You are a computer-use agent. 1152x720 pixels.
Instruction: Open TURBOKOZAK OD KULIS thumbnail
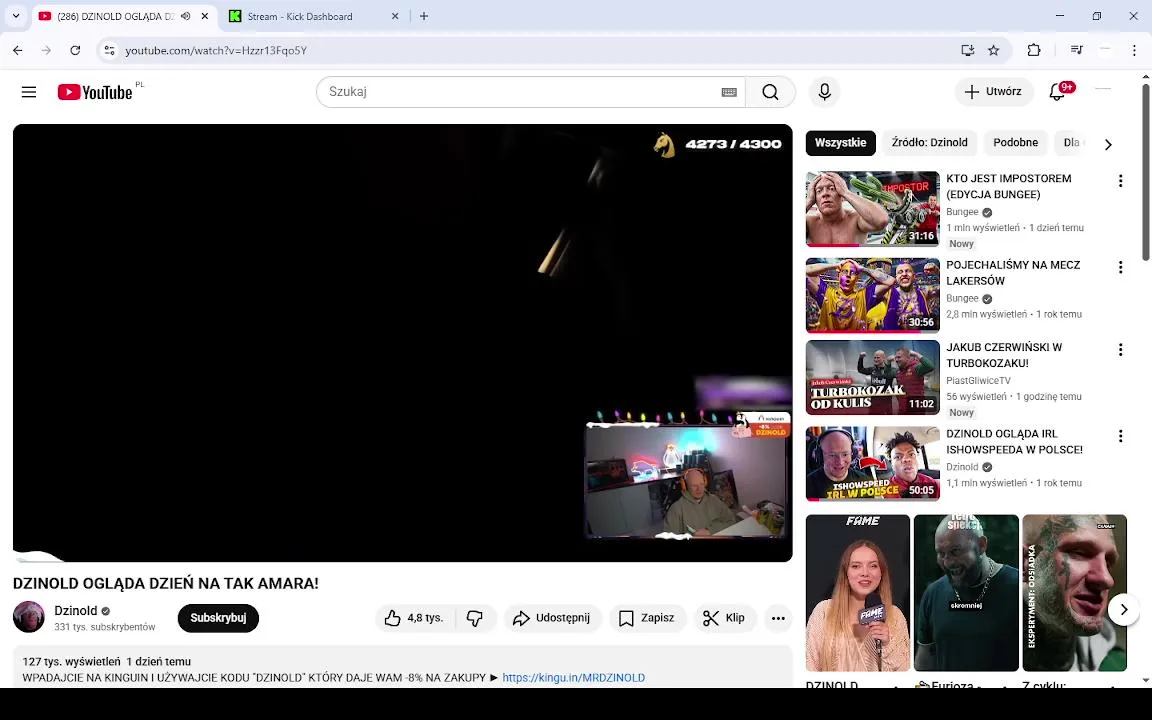coord(872,378)
